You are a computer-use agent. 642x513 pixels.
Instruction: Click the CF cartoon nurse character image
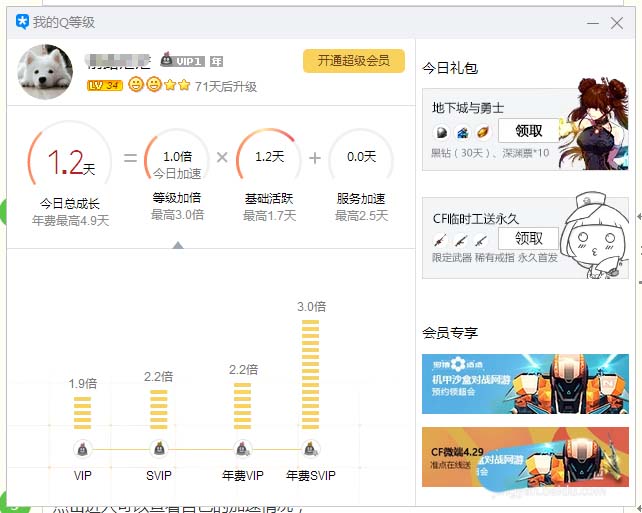click(x=595, y=236)
